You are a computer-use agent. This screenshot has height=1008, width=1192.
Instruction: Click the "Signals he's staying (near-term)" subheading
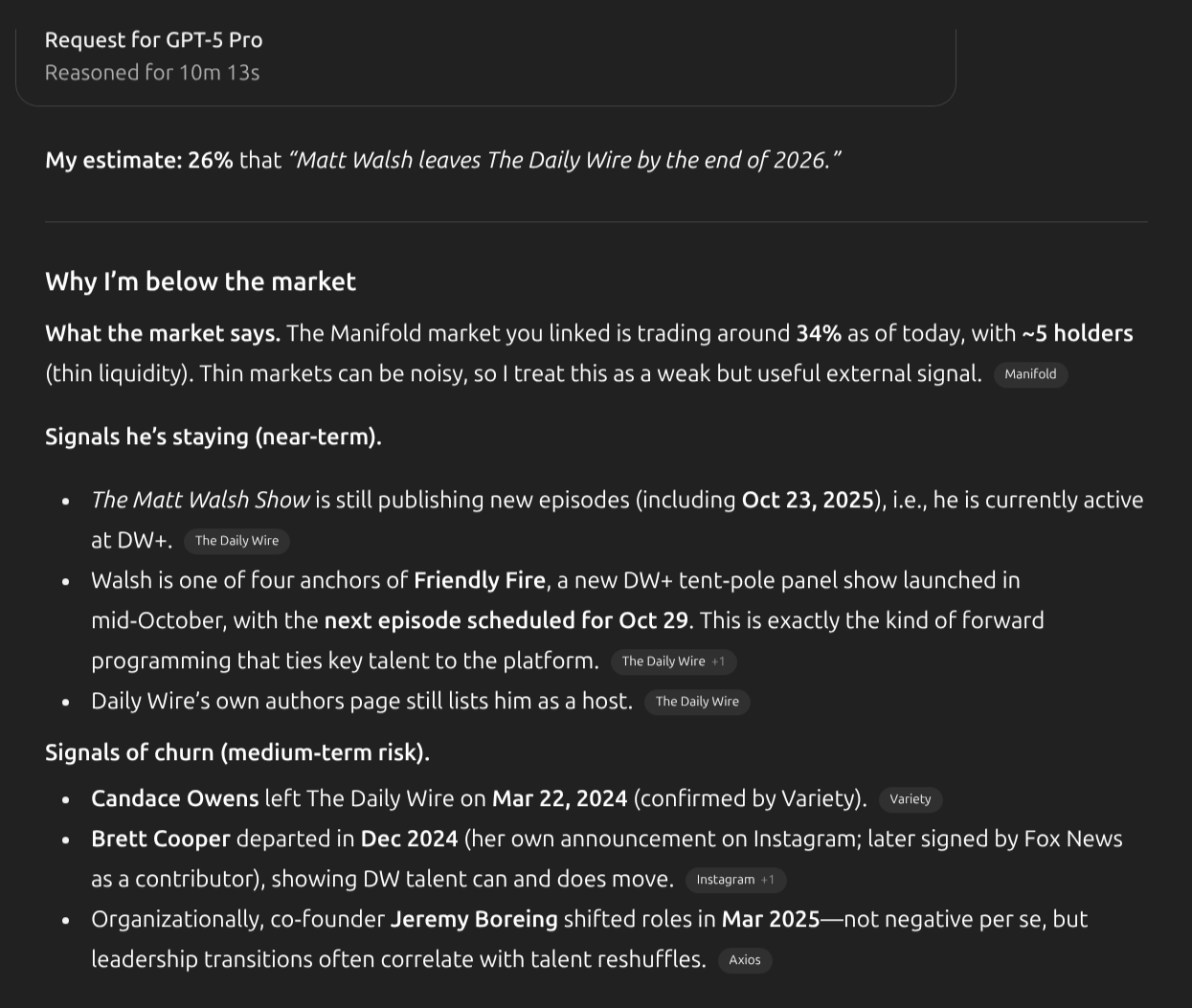[x=213, y=437]
